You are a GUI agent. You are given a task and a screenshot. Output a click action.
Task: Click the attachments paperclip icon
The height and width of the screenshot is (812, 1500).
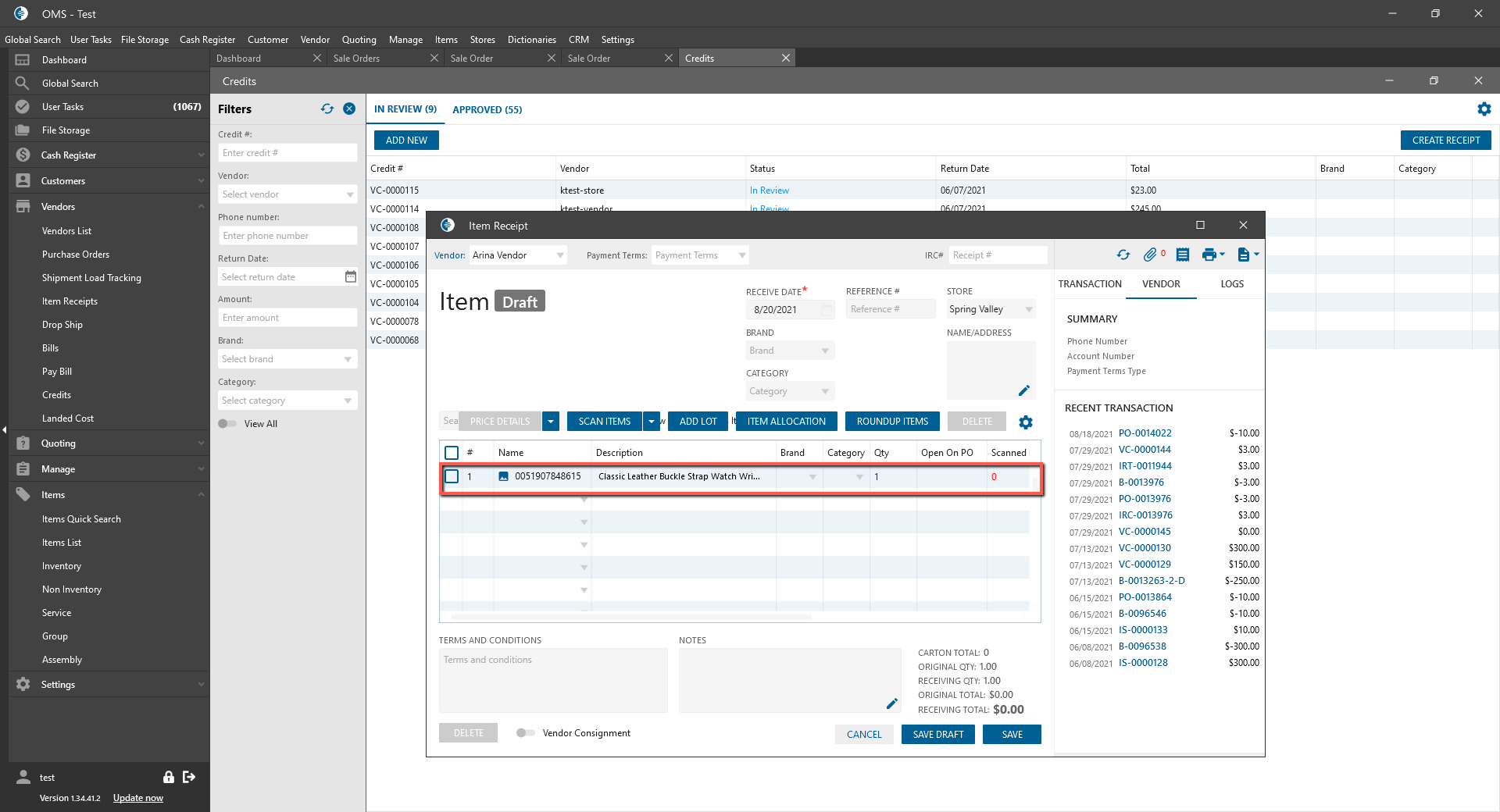[x=1149, y=255]
